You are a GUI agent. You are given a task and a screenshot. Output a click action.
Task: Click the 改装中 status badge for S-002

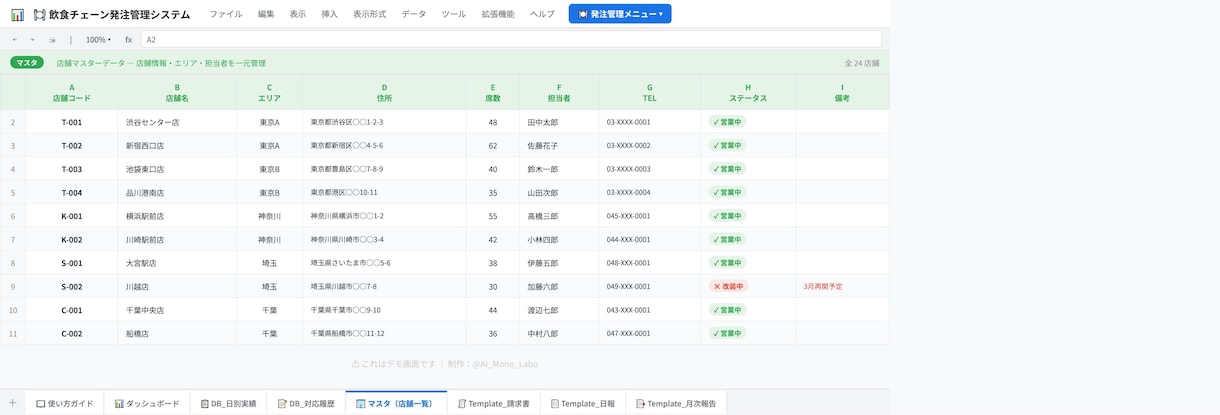(x=728, y=286)
